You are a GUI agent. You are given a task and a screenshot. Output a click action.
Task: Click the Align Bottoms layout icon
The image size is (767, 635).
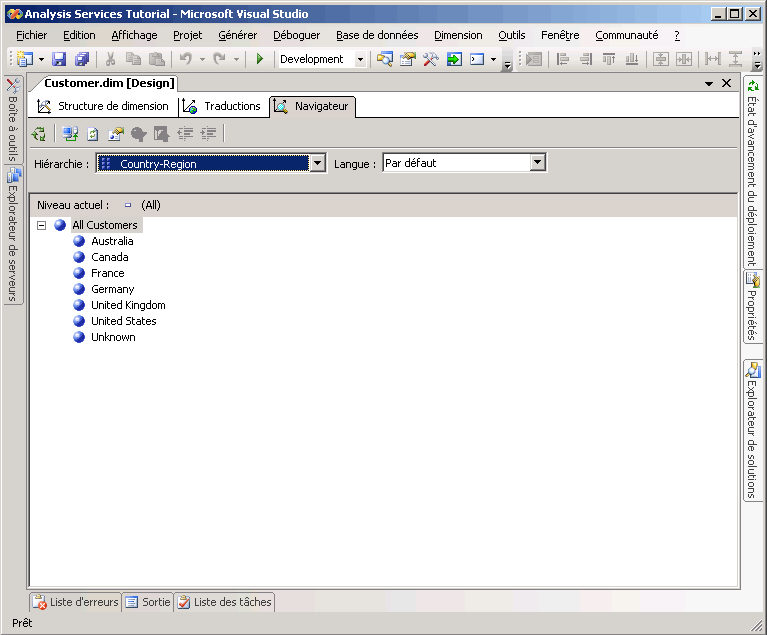[x=632, y=59]
